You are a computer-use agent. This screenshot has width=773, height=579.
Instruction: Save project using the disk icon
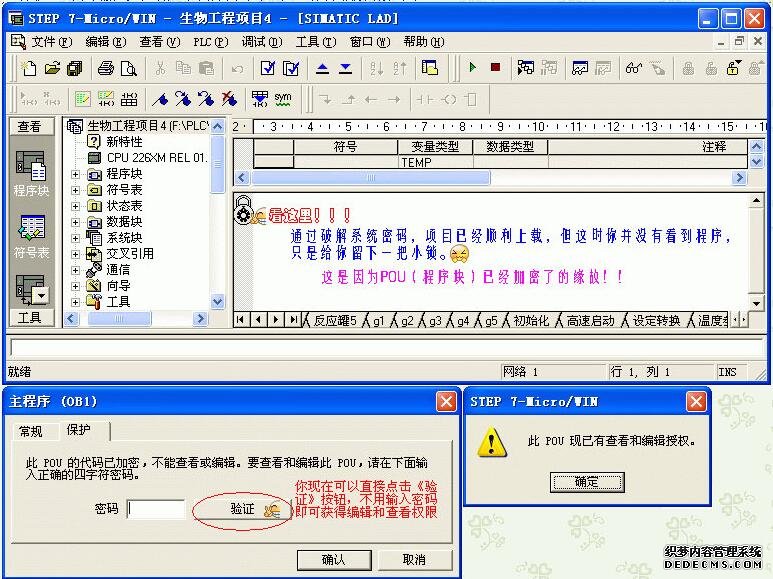(74, 68)
